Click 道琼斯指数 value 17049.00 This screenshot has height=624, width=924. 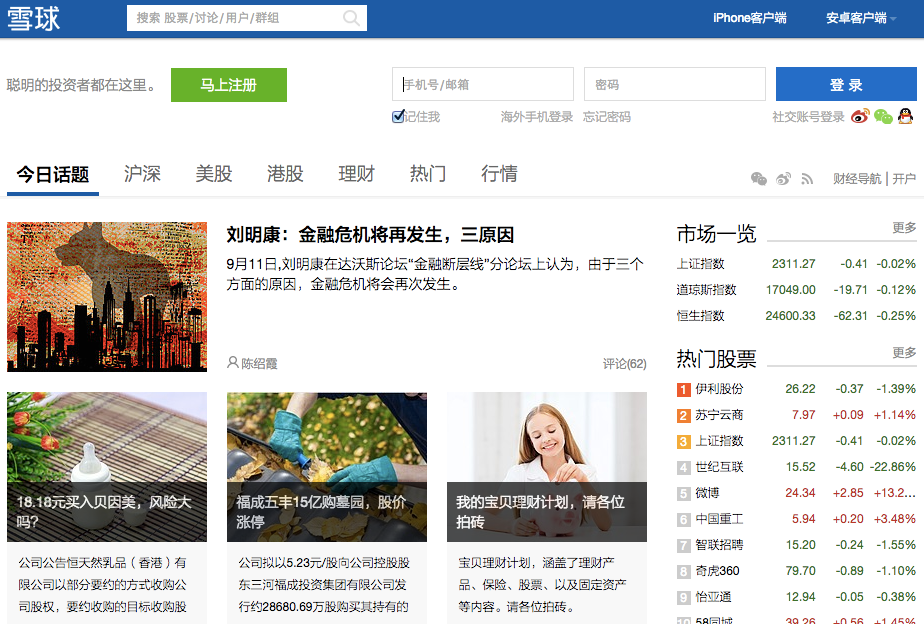coord(790,290)
